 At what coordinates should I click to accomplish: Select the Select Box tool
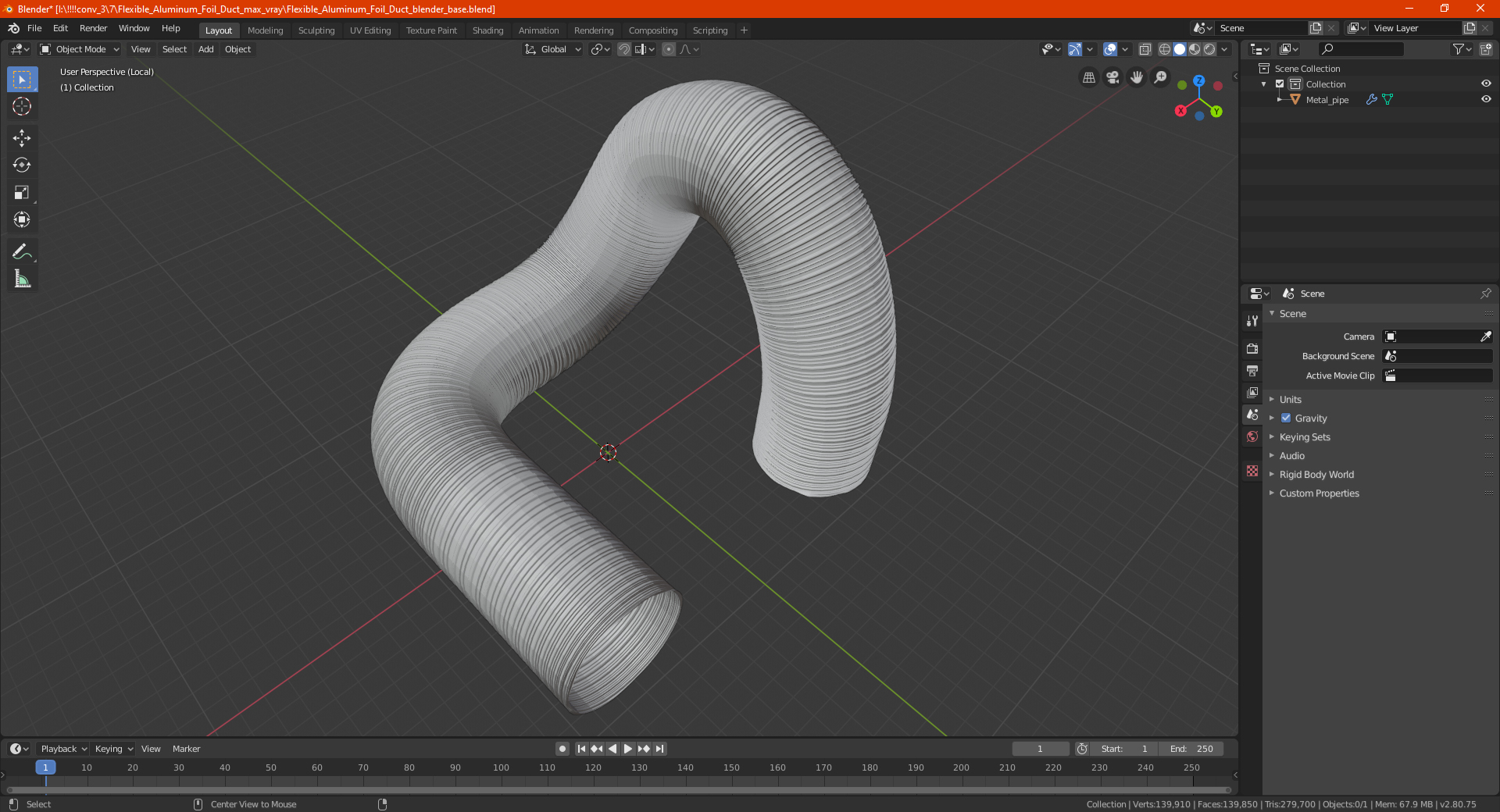[x=22, y=80]
